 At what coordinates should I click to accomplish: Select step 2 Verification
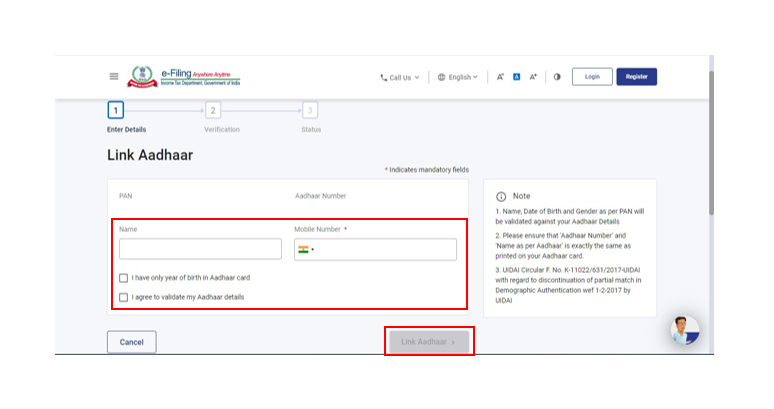[x=213, y=110]
